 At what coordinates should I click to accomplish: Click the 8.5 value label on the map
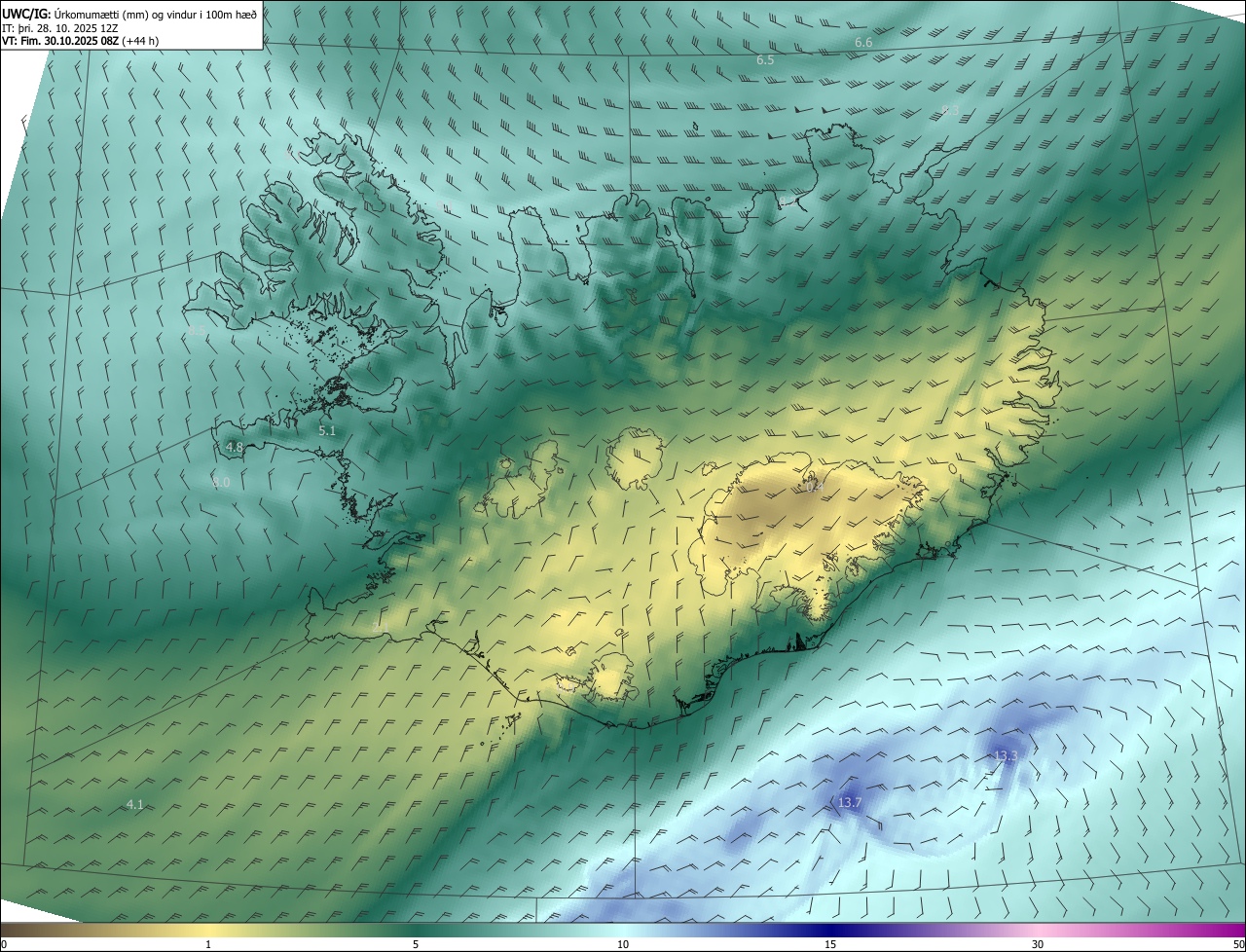click(197, 331)
